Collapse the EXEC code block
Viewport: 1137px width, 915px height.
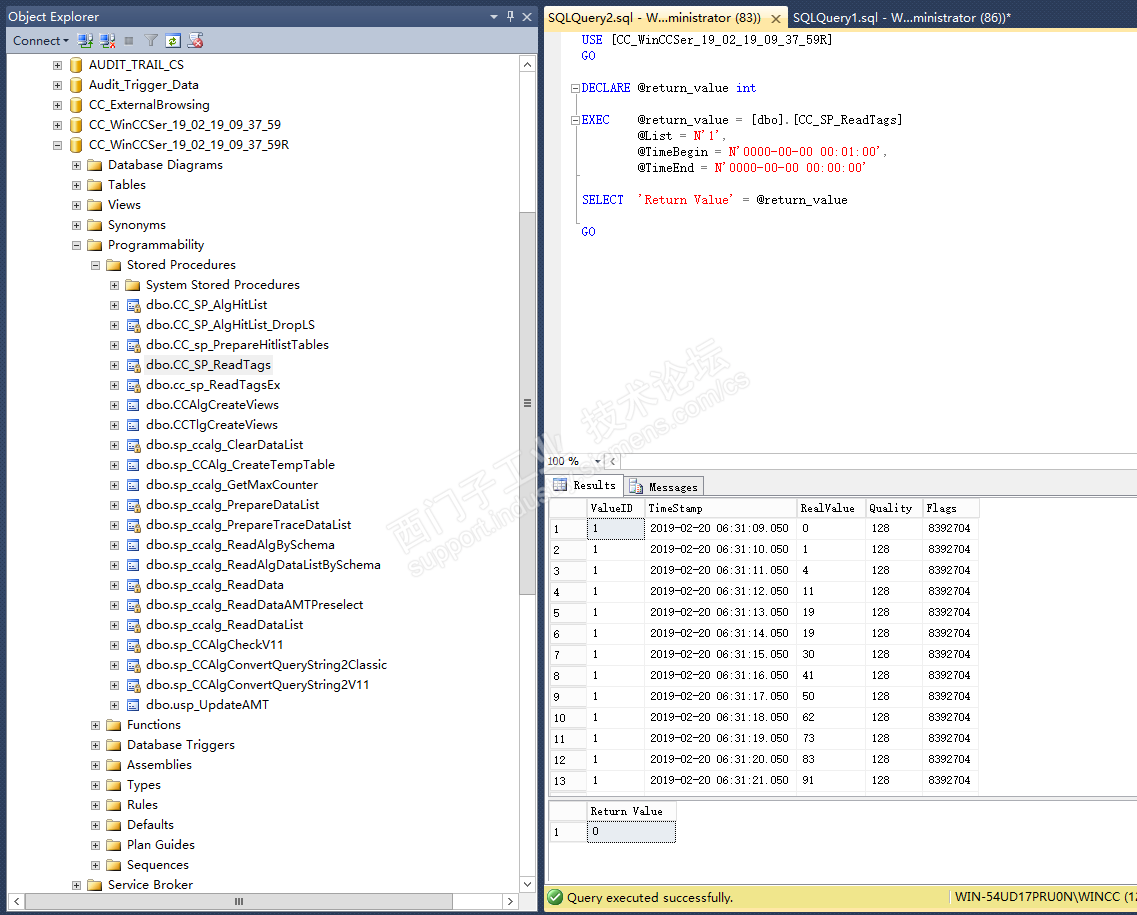tap(575, 120)
